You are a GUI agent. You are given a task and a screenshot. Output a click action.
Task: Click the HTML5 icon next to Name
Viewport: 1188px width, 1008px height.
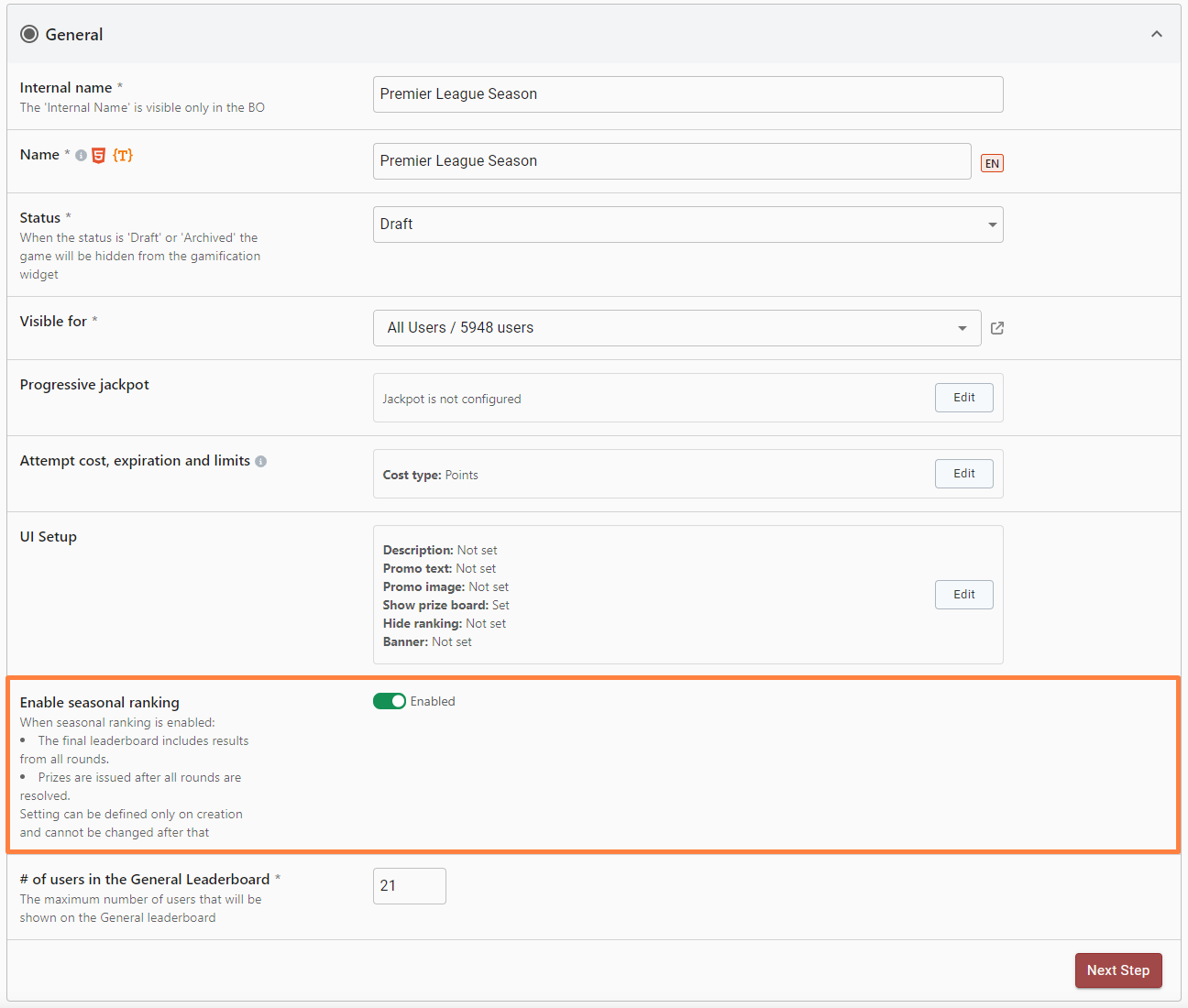point(99,156)
